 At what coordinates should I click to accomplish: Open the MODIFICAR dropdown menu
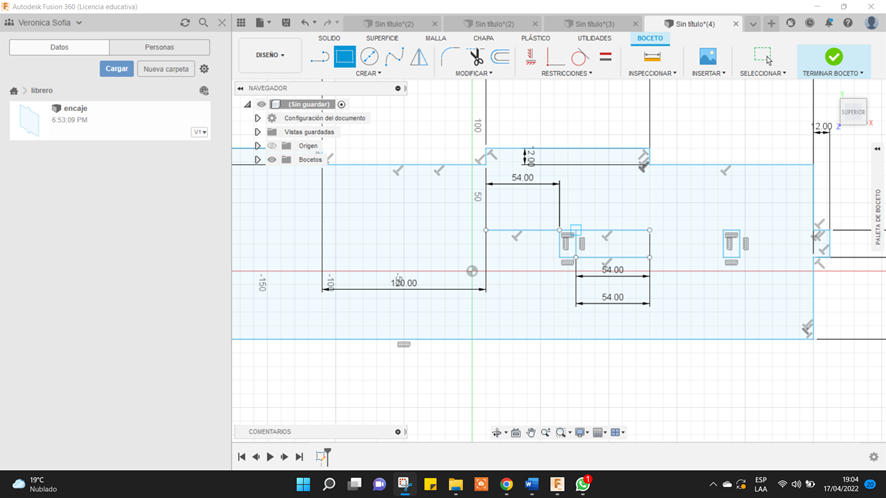point(474,73)
